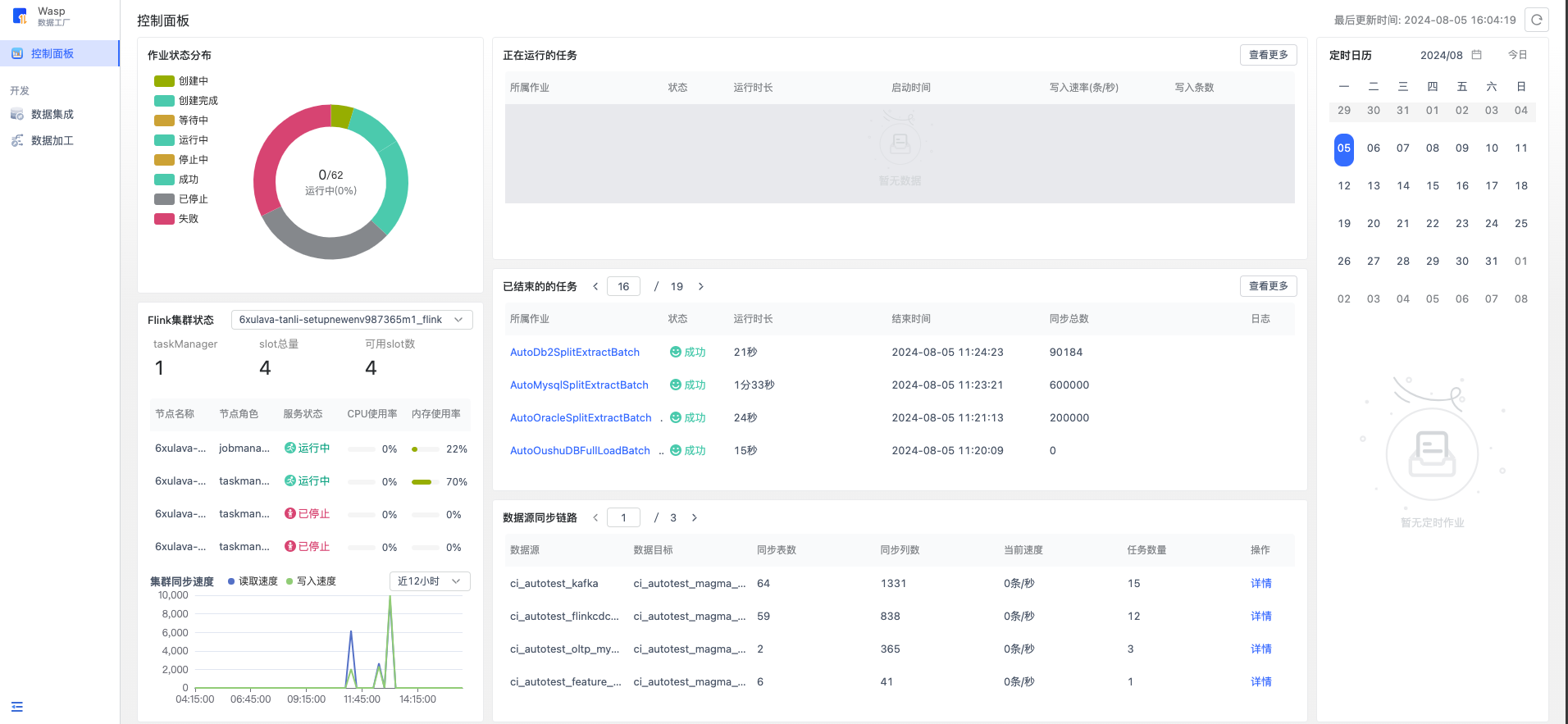
Task: Click 查看更多 in 已结束的任务 panel
Action: 1269,286
